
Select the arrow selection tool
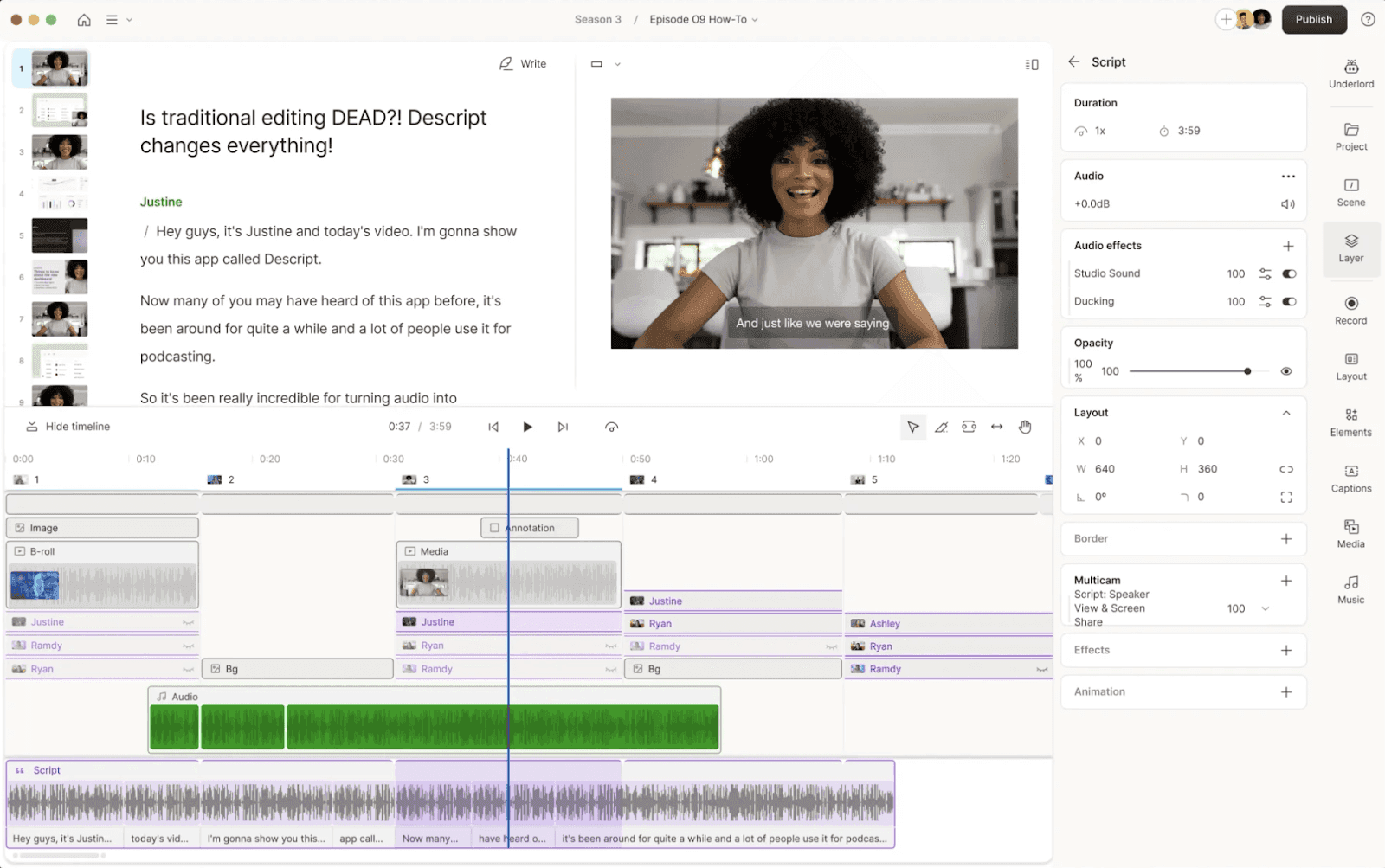(912, 427)
